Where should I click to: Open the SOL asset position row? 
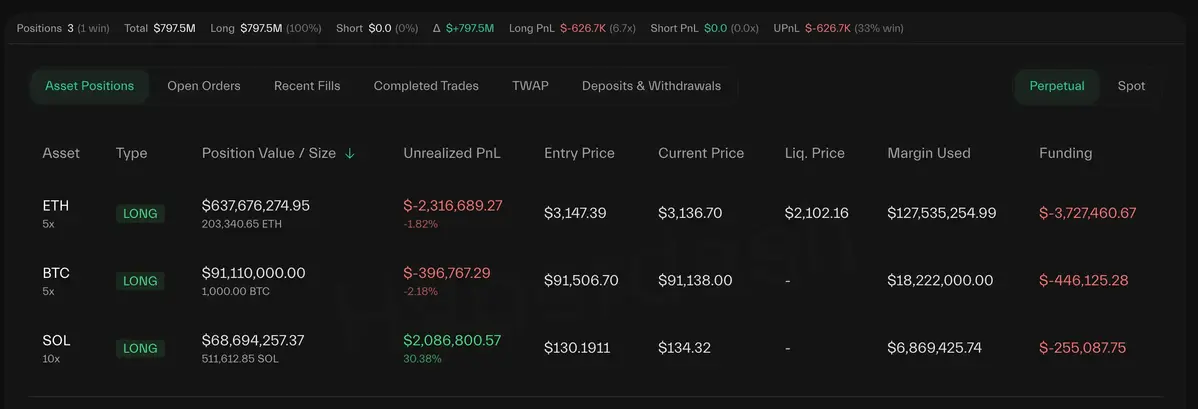coord(56,341)
